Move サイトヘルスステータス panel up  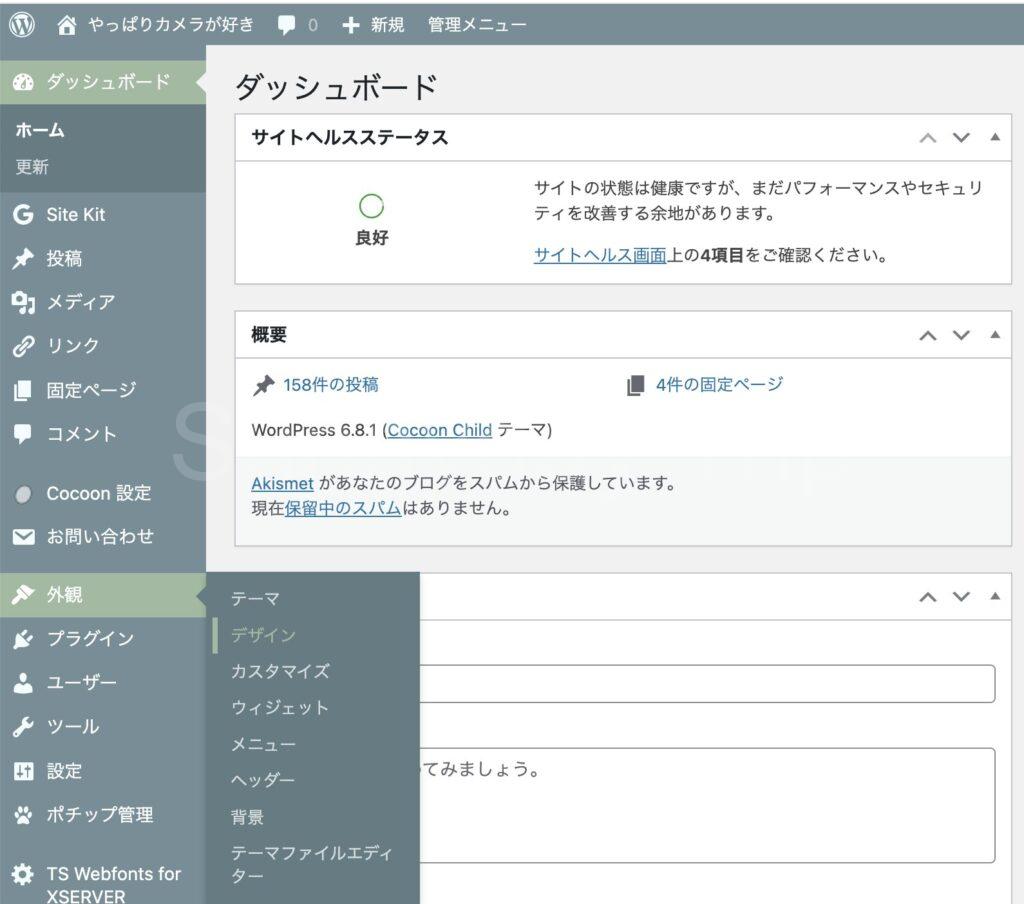click(928, 138)
